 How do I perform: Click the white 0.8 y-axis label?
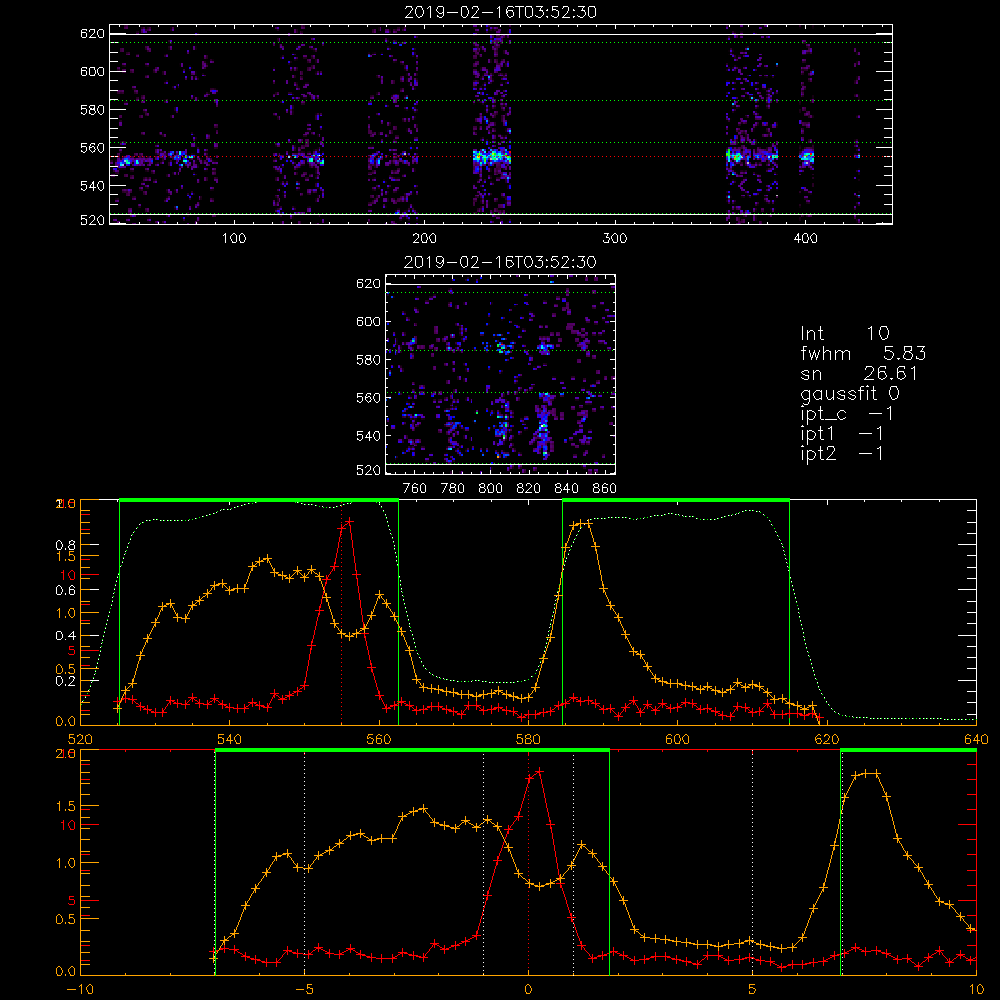(x=65, y=545)
